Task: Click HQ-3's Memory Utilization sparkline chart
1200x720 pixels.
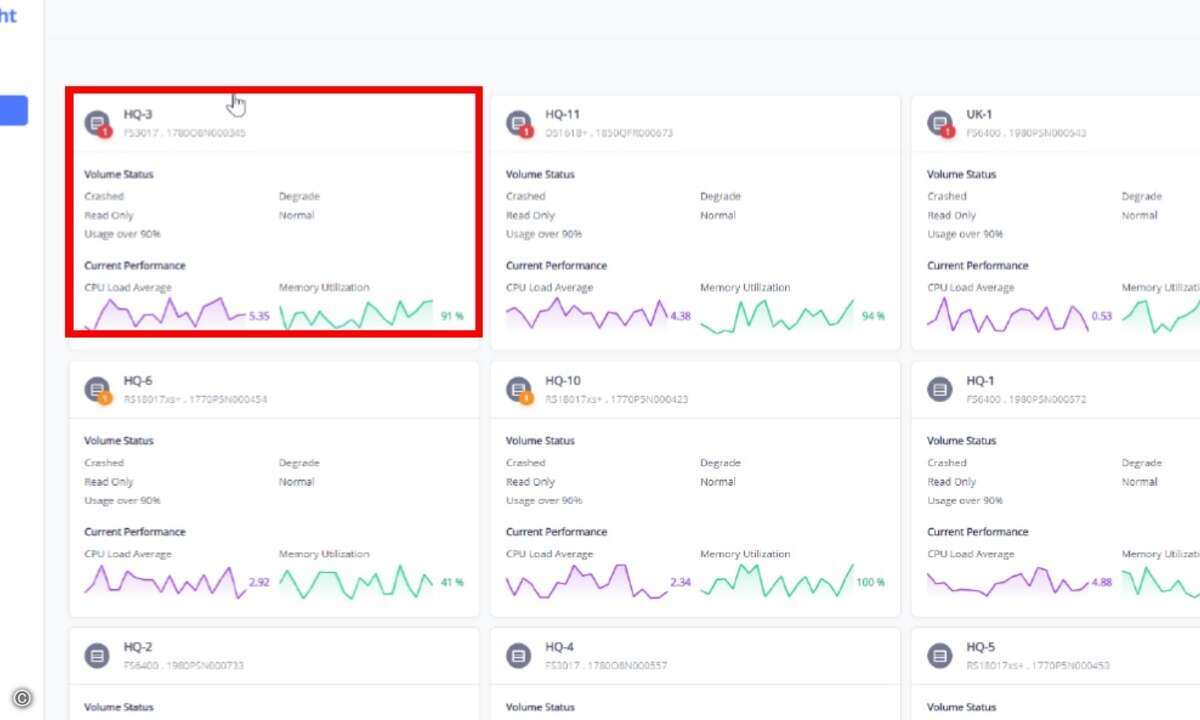Action: (356, 314)
